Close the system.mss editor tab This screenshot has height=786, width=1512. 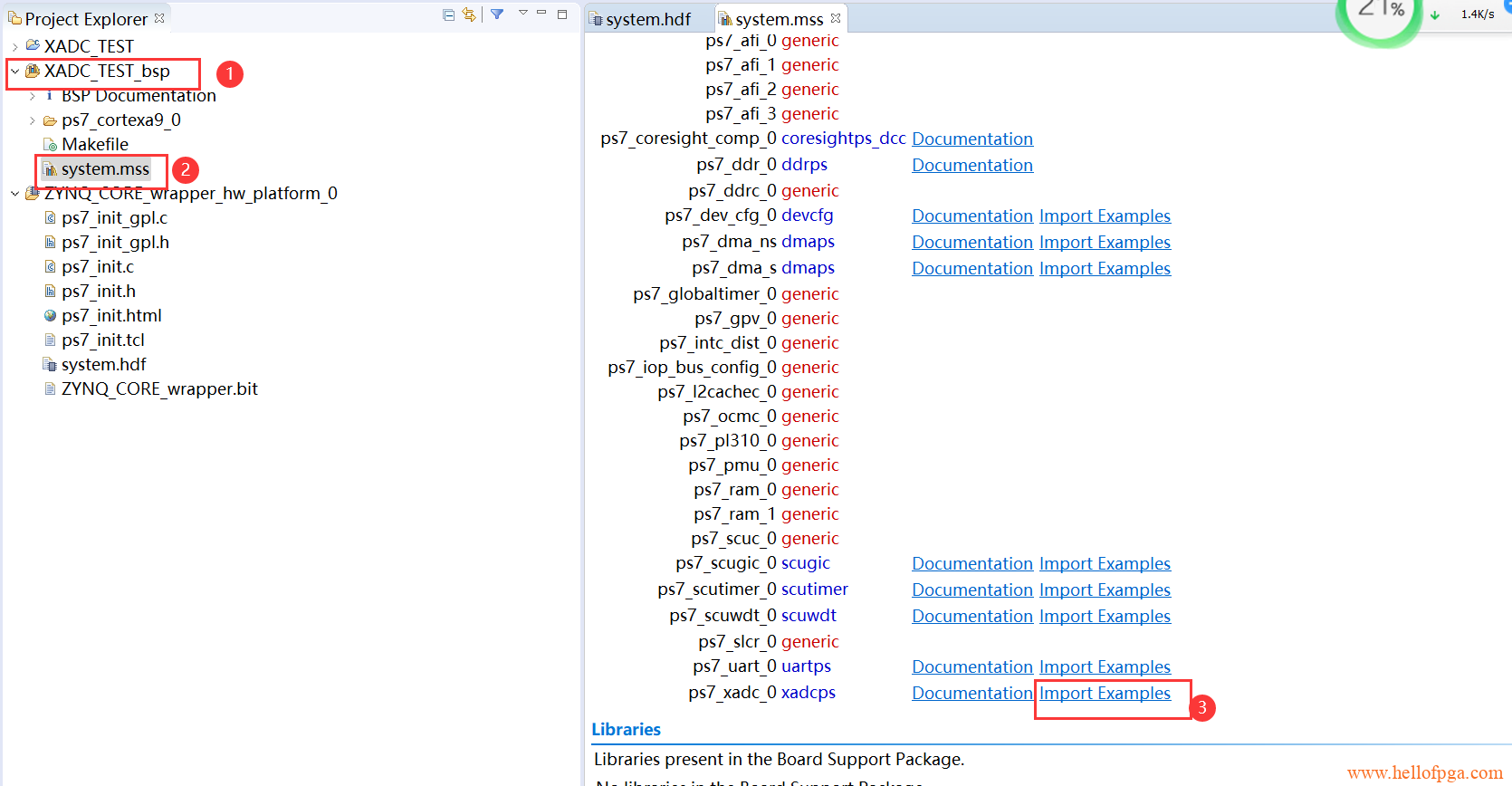click(x=836, y=18)
